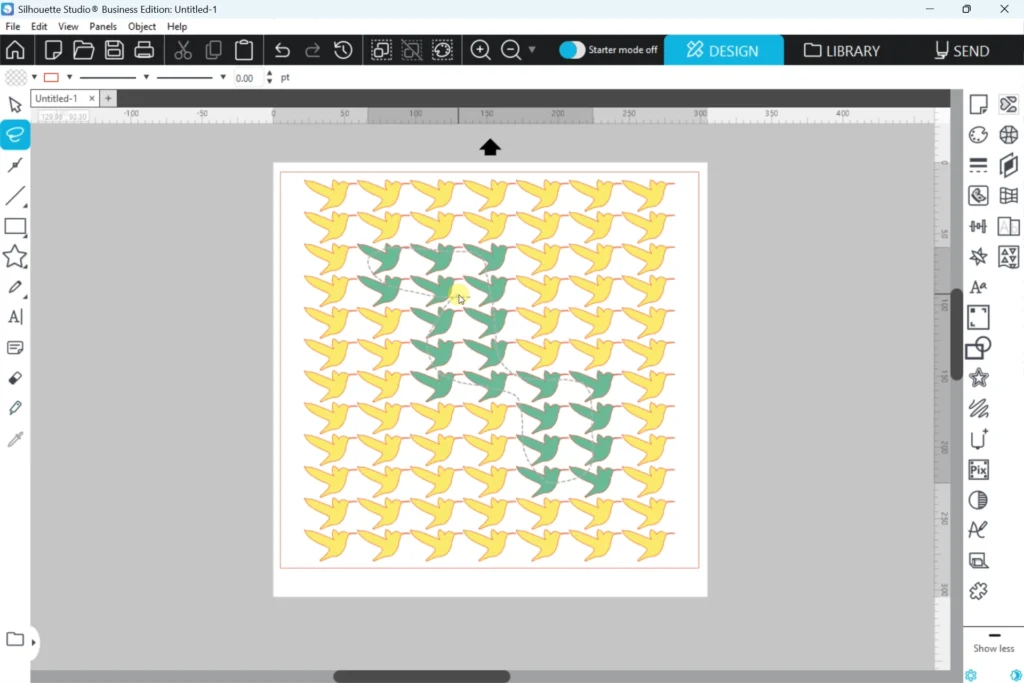
Task: Open the line color dropdown arrow
Action: (69, 77)
